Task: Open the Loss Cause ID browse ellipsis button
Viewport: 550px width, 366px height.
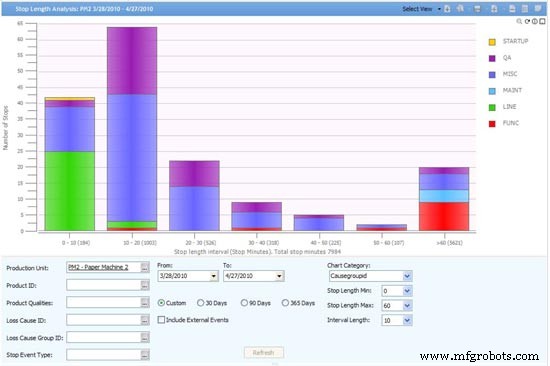Action: (145, 320)
